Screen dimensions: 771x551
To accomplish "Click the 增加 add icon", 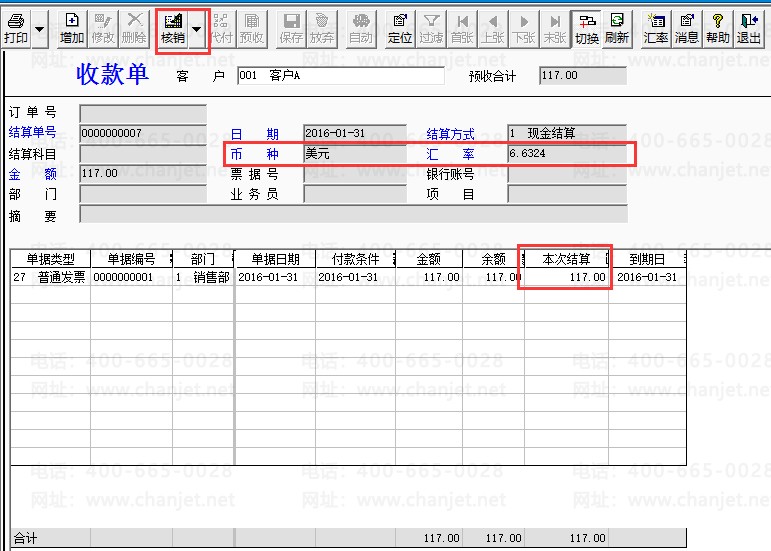I will 72,29.
